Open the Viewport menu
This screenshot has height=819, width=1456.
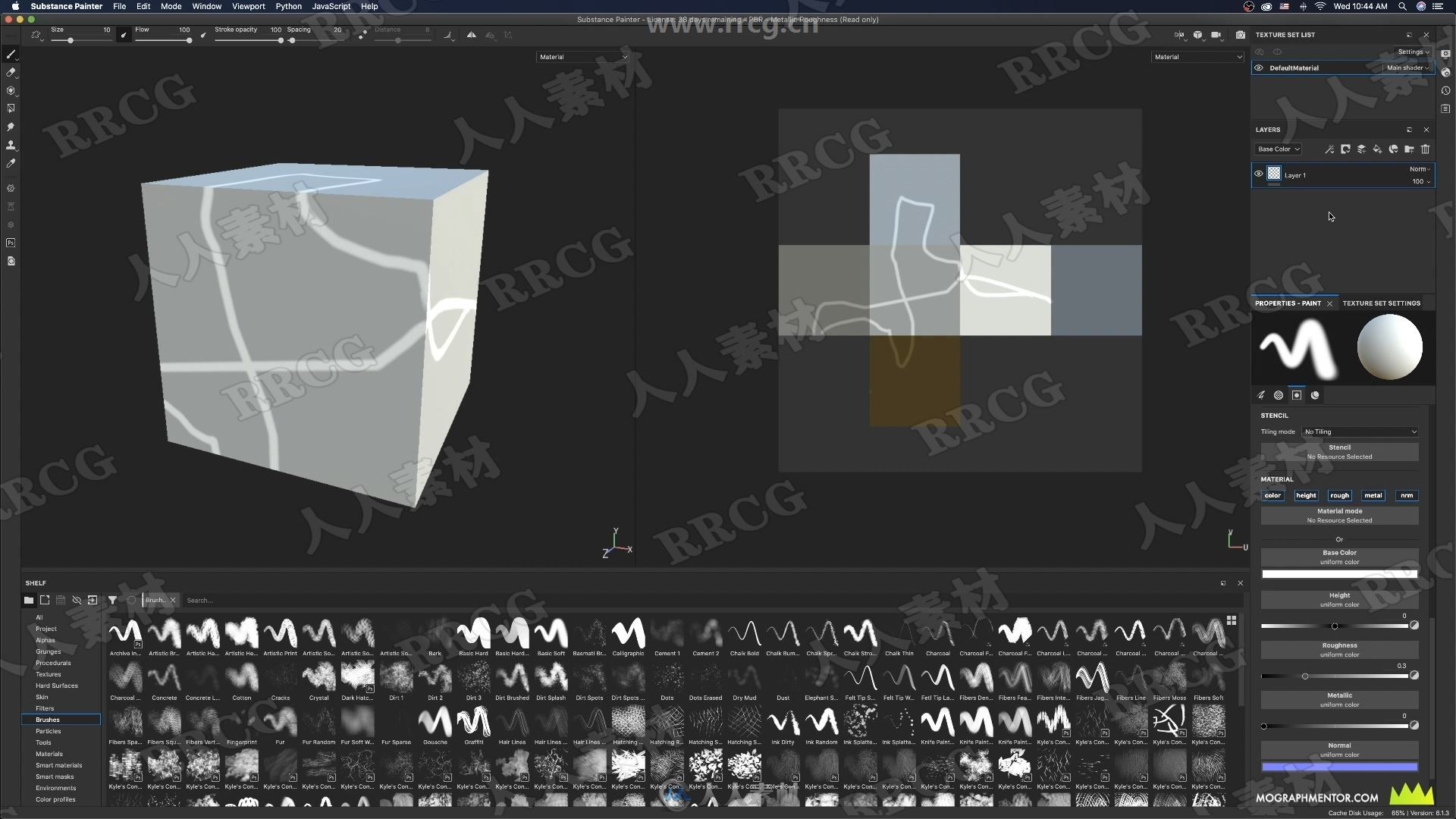point(248,6)
